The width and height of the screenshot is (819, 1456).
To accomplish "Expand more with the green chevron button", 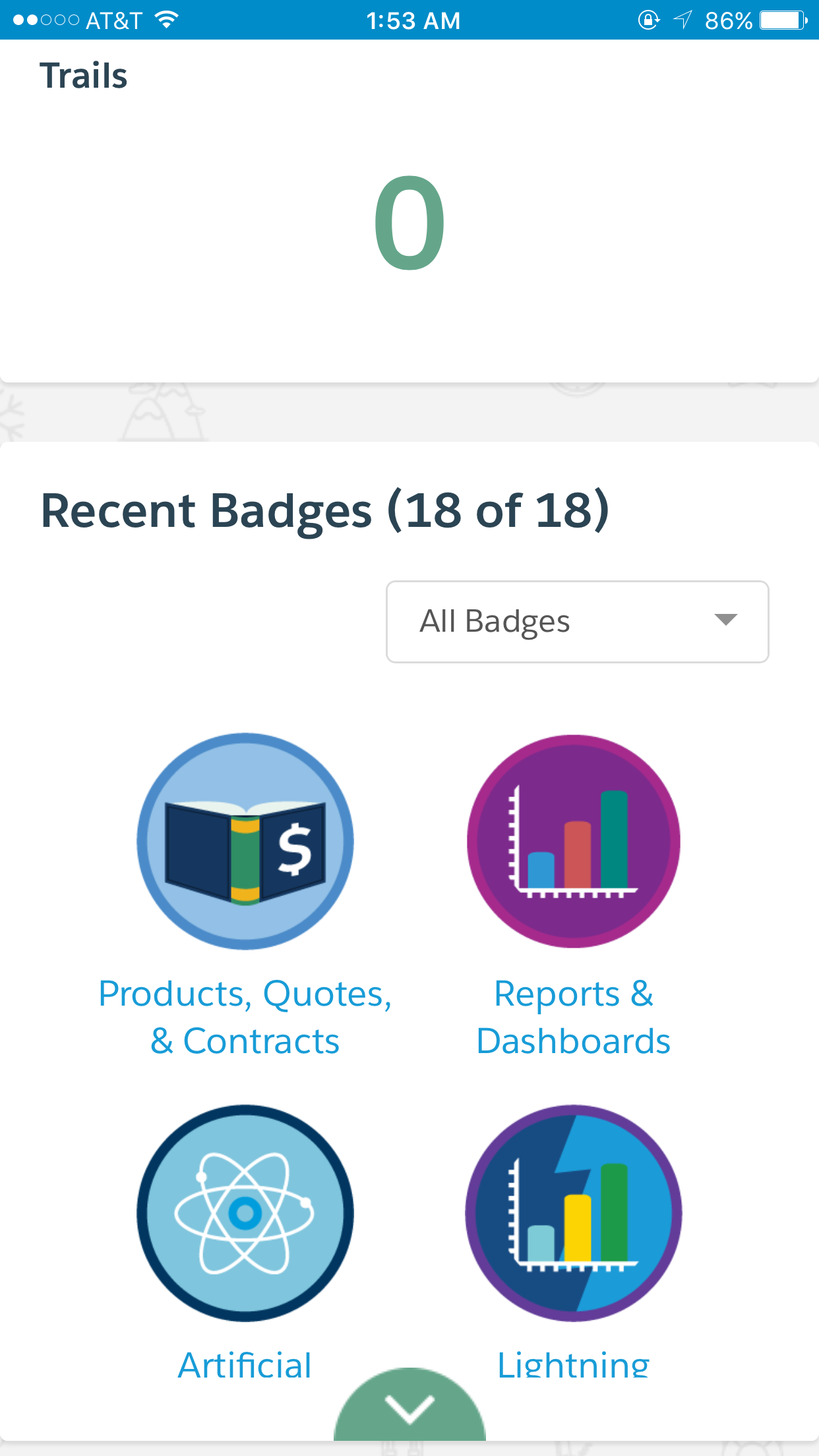I will [x=409, y=1409].
